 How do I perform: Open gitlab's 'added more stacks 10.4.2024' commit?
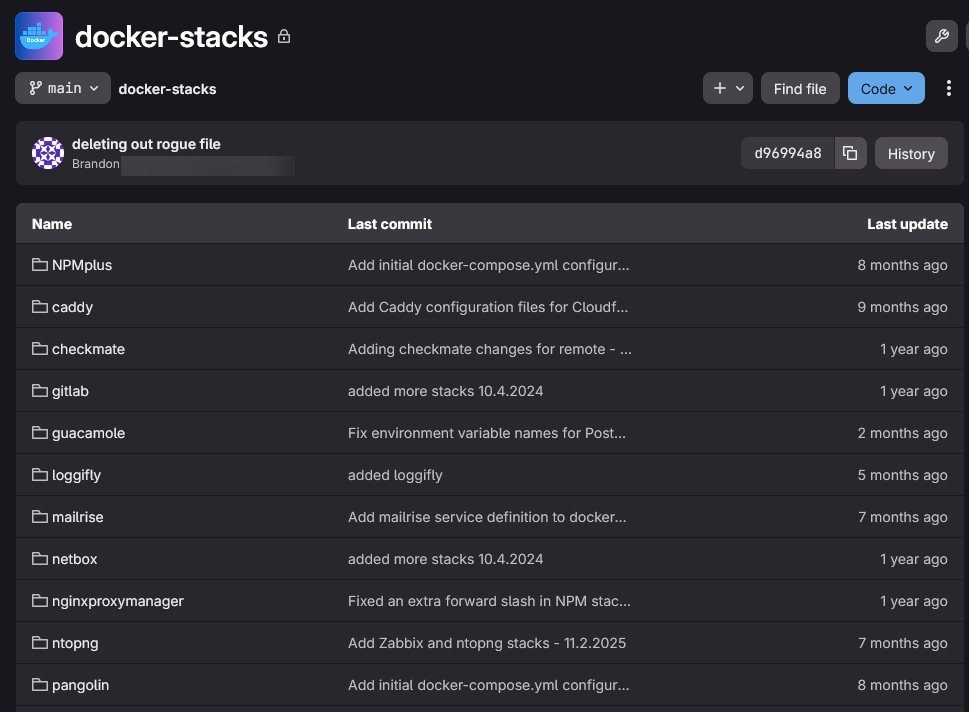click(446, 391)
